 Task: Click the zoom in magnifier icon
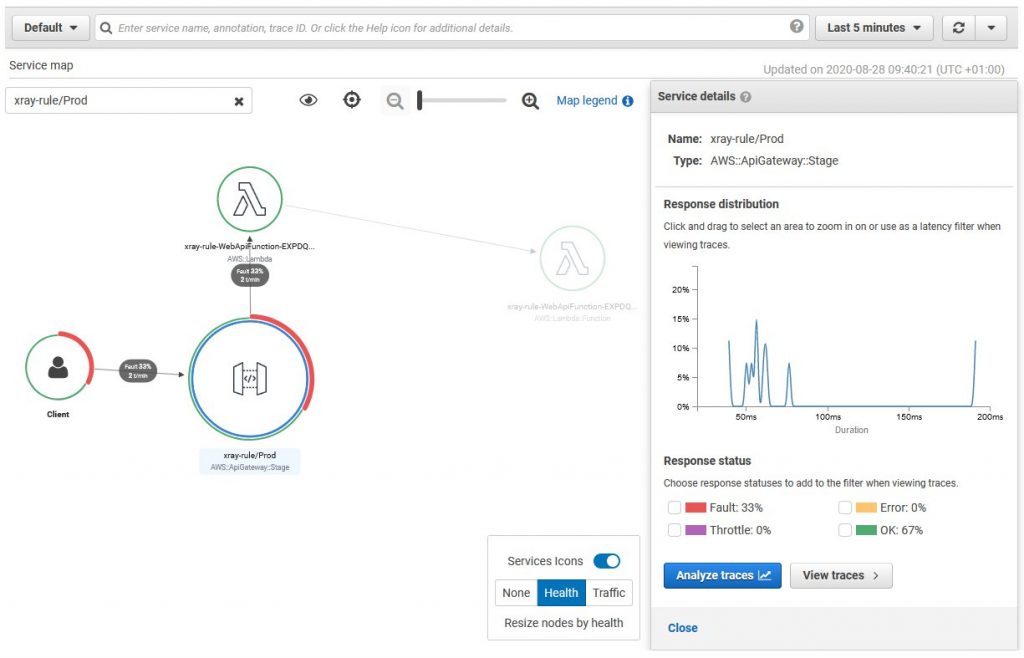[x=530, y=101]
